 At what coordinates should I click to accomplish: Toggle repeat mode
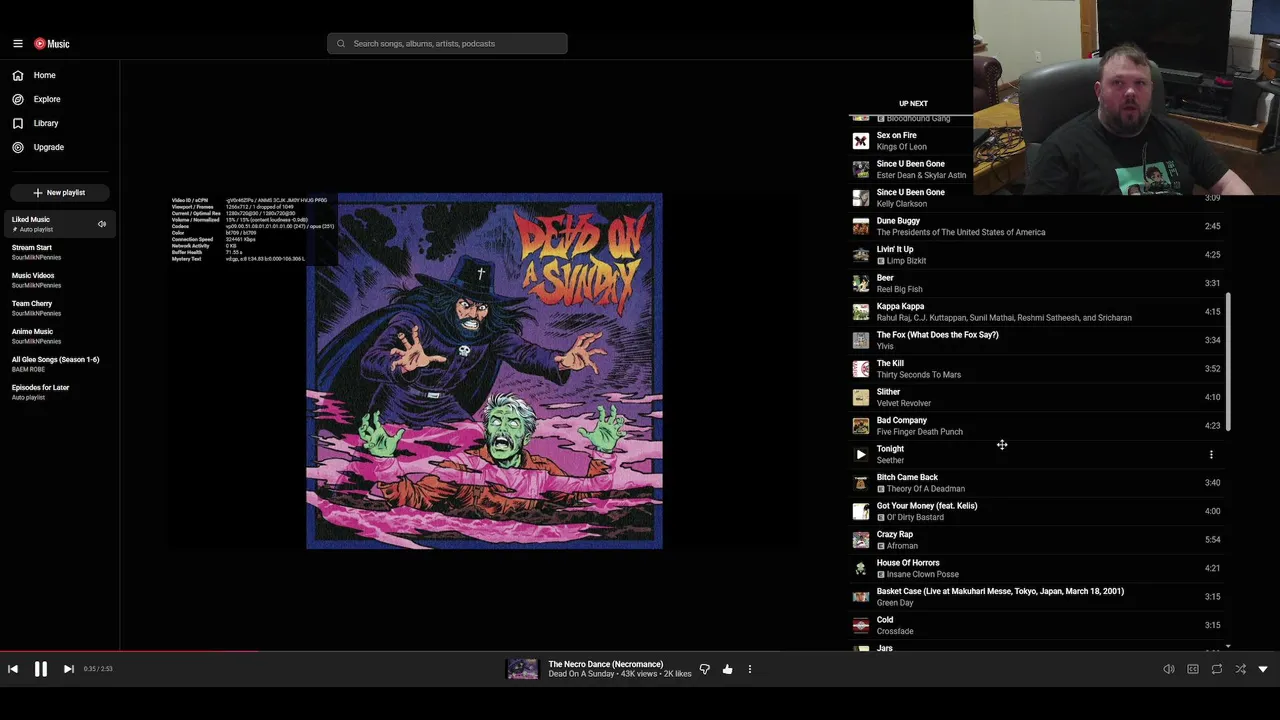[1217, 669]
